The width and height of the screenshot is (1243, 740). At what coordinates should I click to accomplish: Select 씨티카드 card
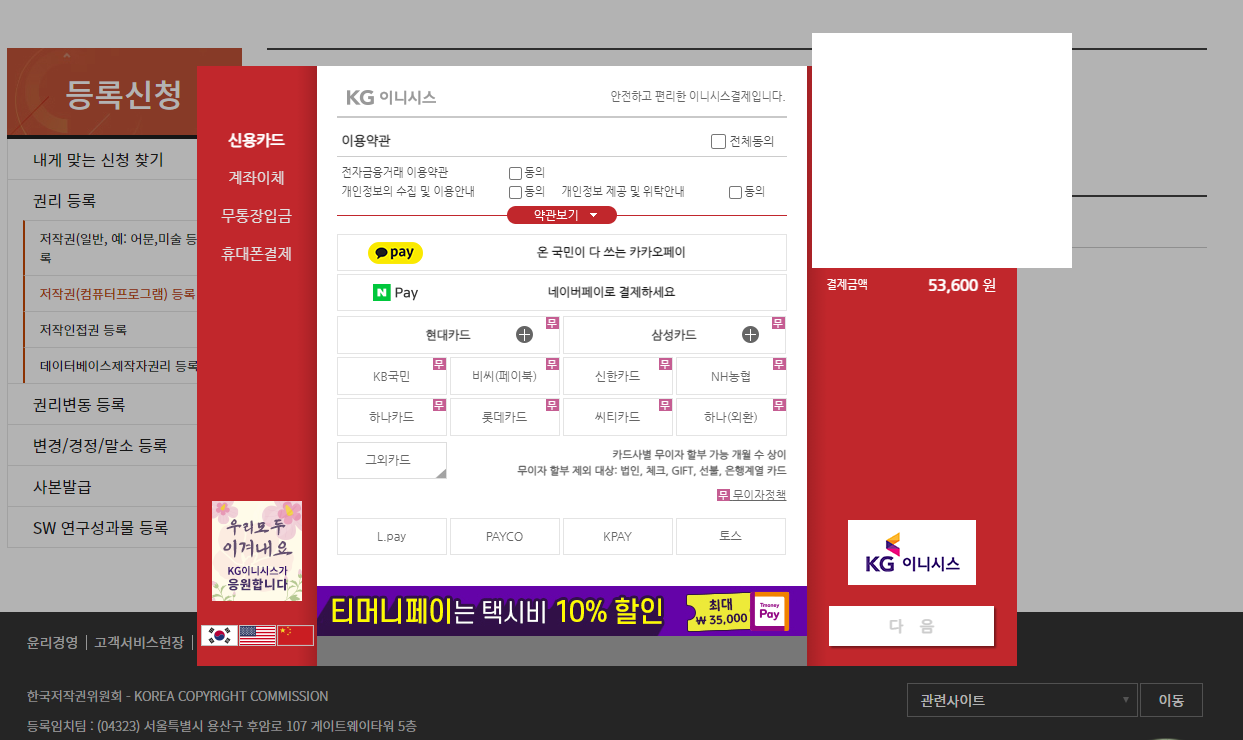[x=618, y=417]
